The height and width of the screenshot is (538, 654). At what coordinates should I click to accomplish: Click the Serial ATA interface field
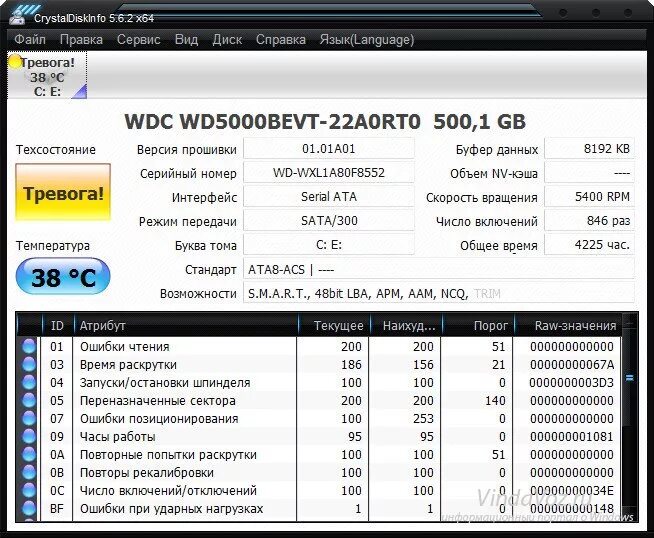[329, 197]
